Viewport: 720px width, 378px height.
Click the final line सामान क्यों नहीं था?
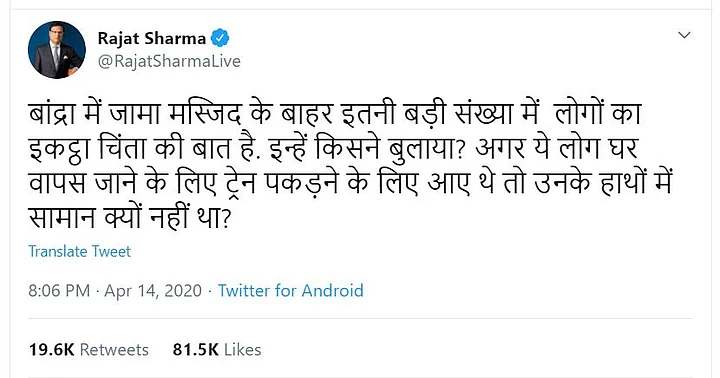coord(129,217)
